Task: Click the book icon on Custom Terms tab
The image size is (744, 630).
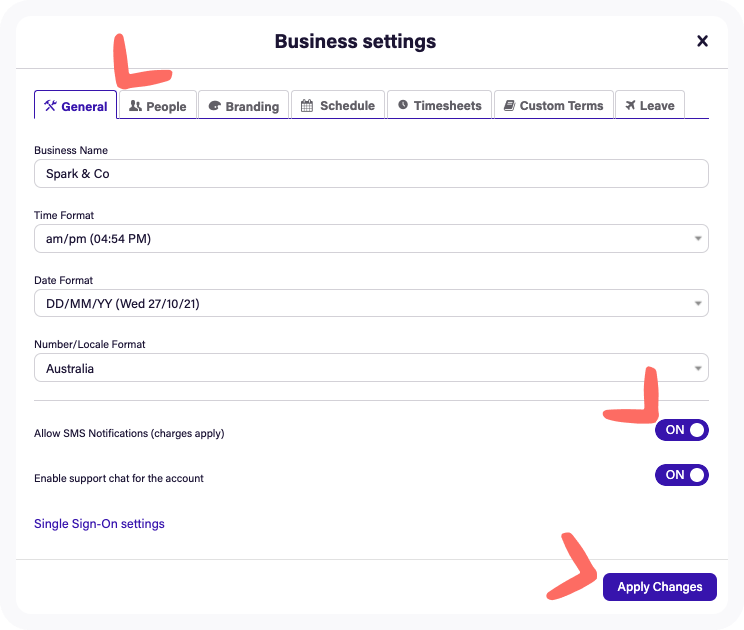Action: coord(509,105)
